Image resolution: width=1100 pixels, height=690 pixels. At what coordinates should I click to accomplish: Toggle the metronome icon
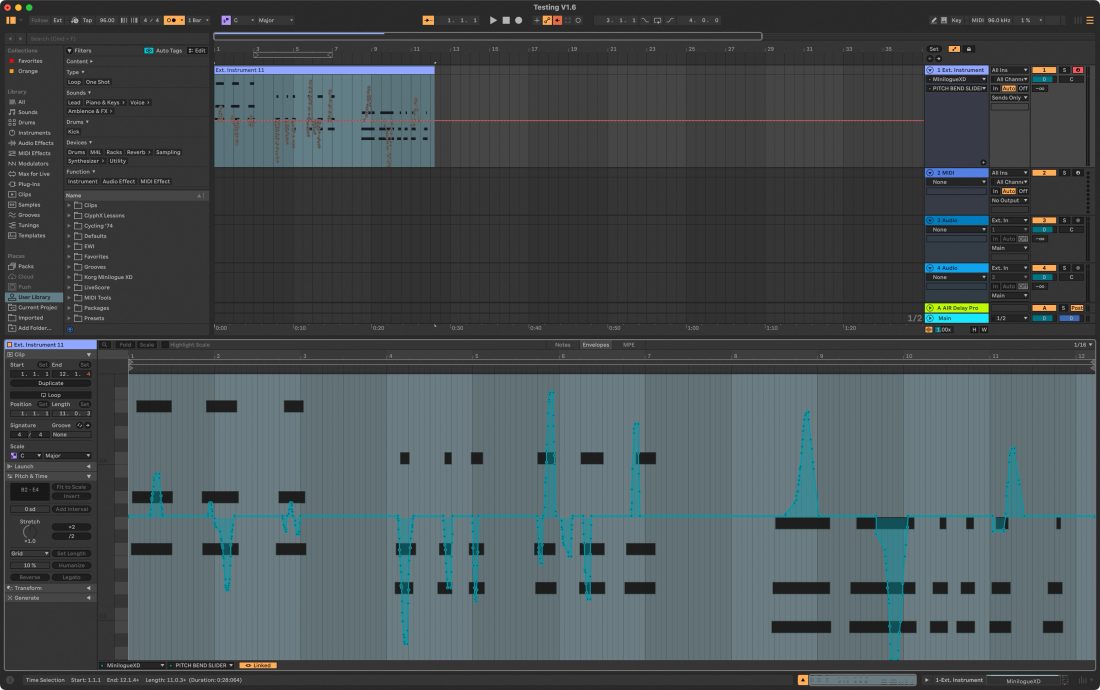(173, 20)
